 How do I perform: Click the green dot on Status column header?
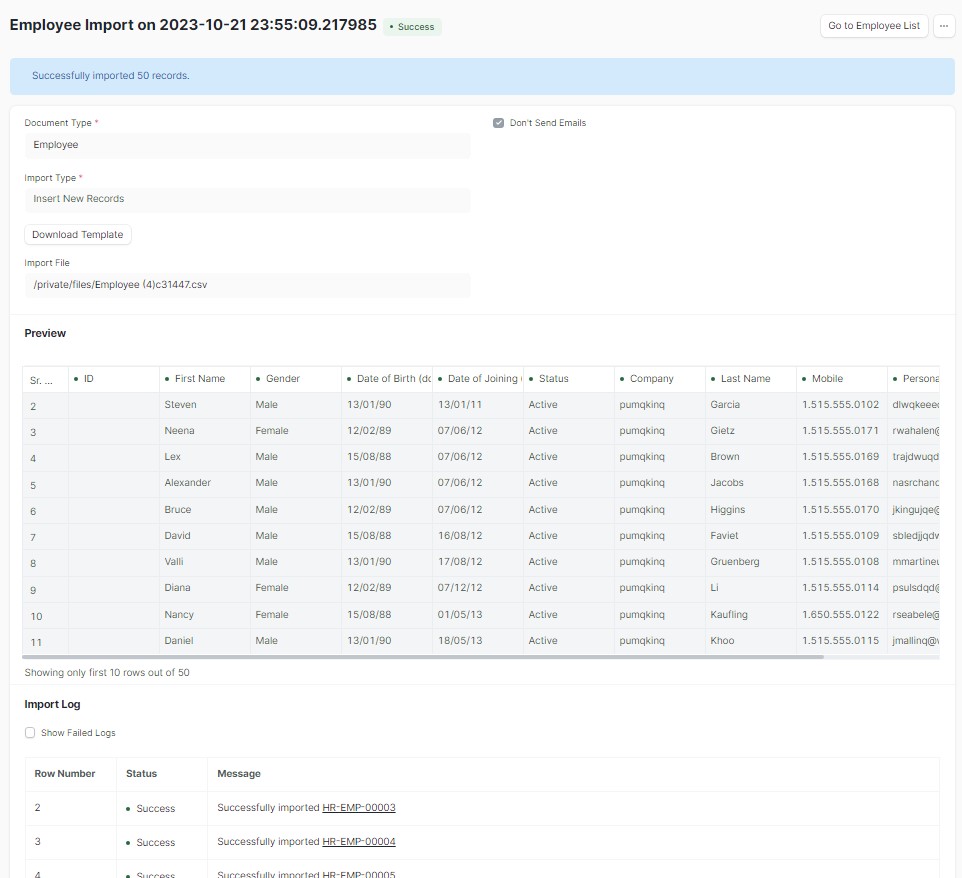[x=530, y=378]
